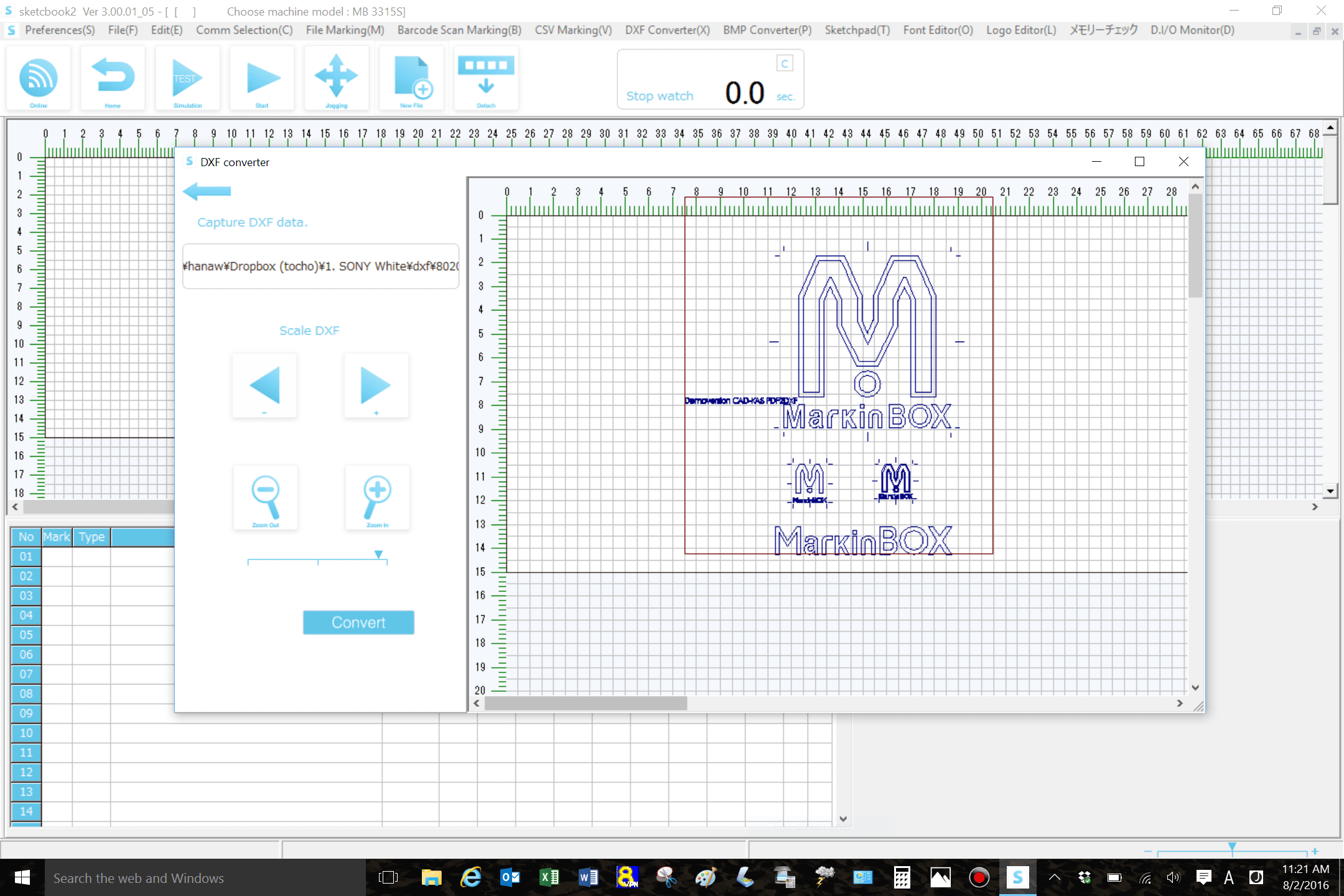Click the sketcbook2 taskbar icon
Screen dimensions: 1344x896
click(x=1018, y=878)
